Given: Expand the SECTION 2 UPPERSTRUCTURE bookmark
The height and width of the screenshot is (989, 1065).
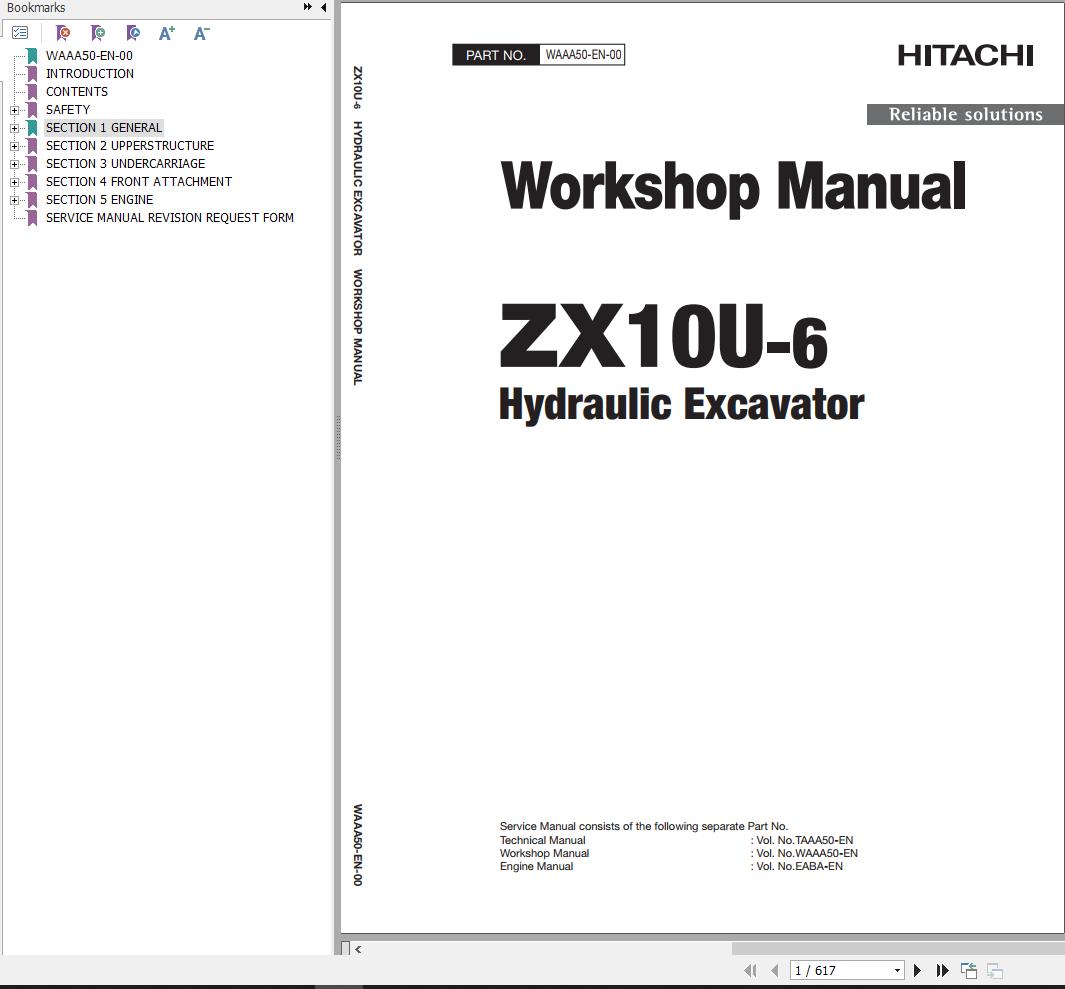Looking at the screenshot, I should (14, 146).
